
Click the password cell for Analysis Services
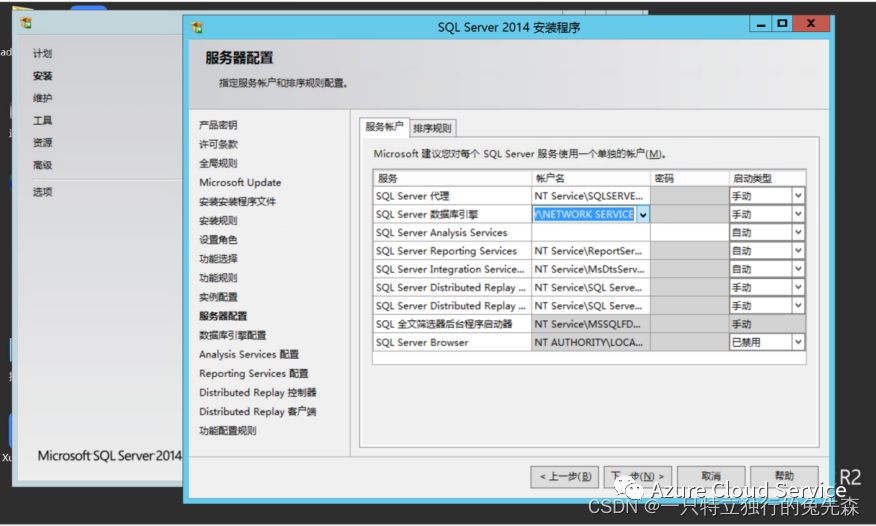click(x=689, y=232)
